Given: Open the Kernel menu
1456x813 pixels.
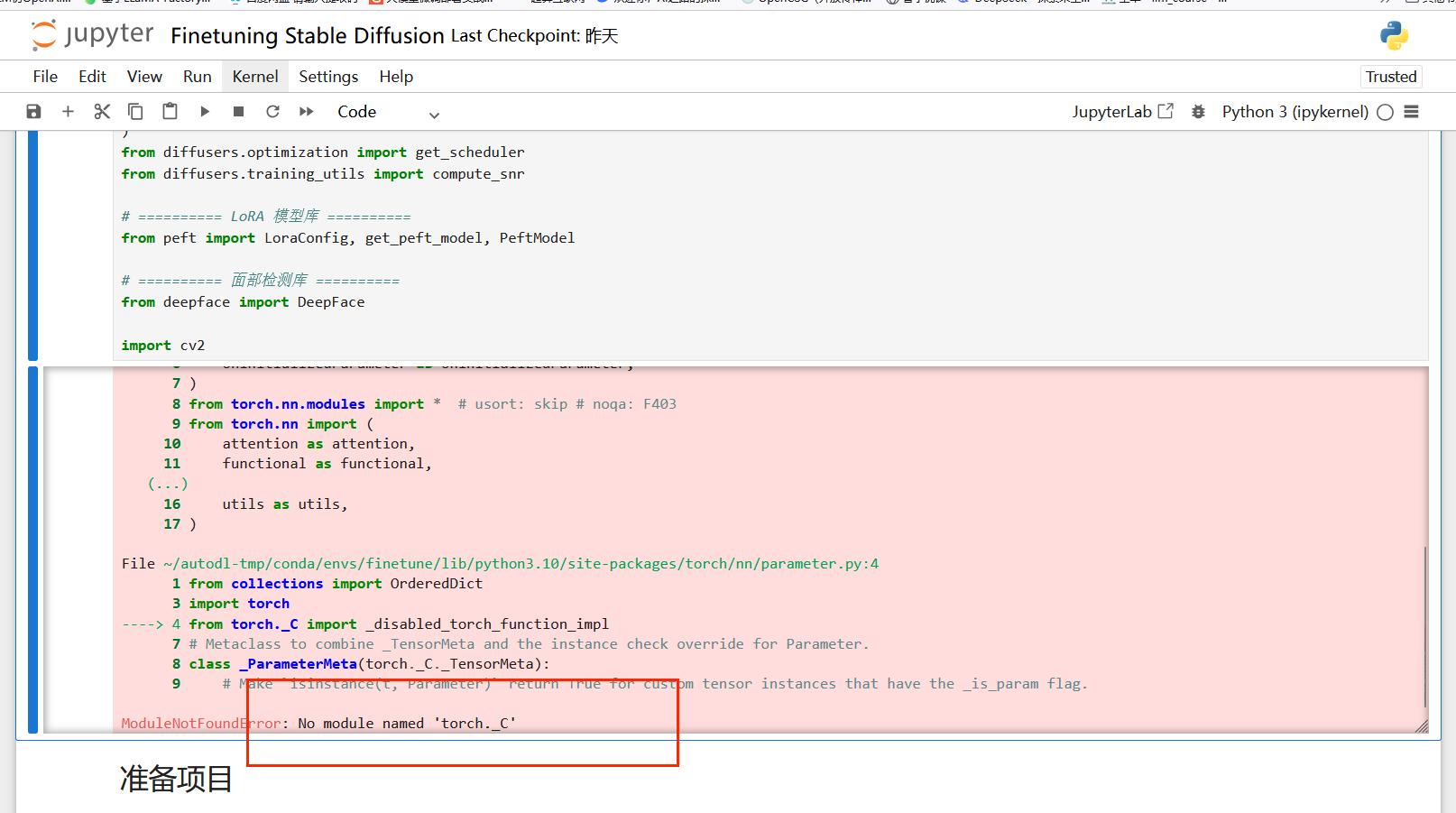Looking at the screenshot, I should [255, 77].
